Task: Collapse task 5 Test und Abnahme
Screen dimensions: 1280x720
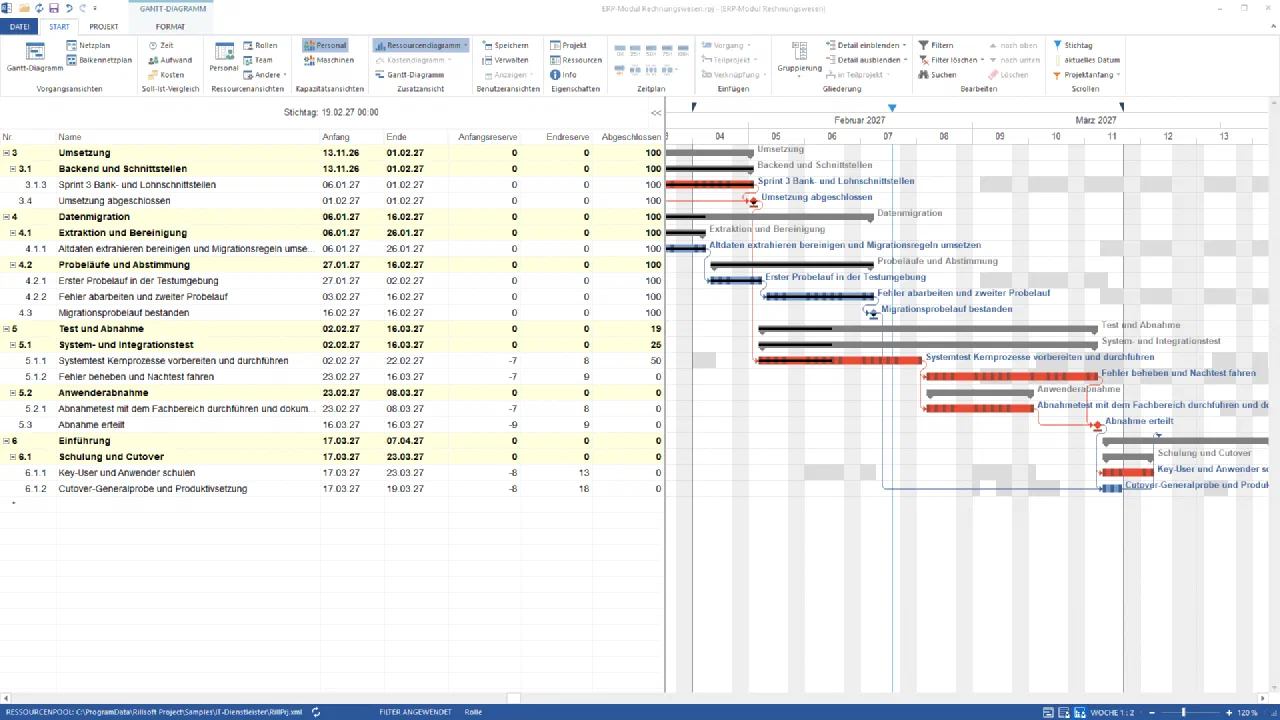Action: (6, 329)
